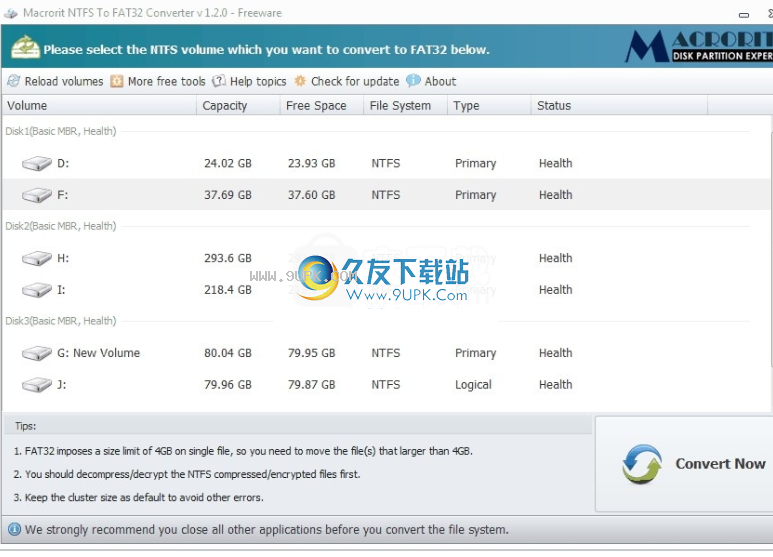This screenshot has height=557, width=773.
Task: Sort by Status column header
Action: coord(619,105)
